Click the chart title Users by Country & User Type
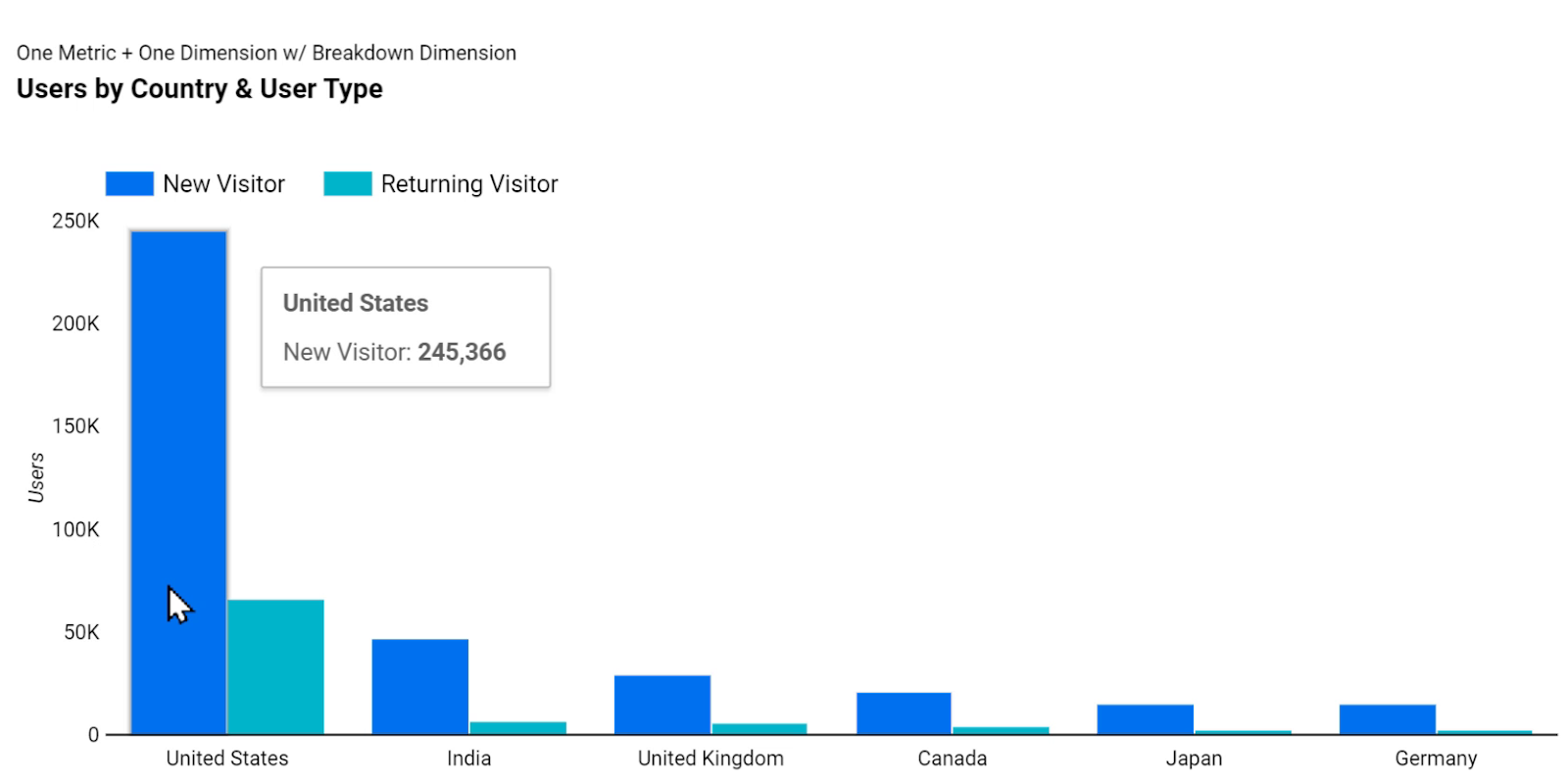The width and height of the screenshot is (1568, 784). (200, 89)
